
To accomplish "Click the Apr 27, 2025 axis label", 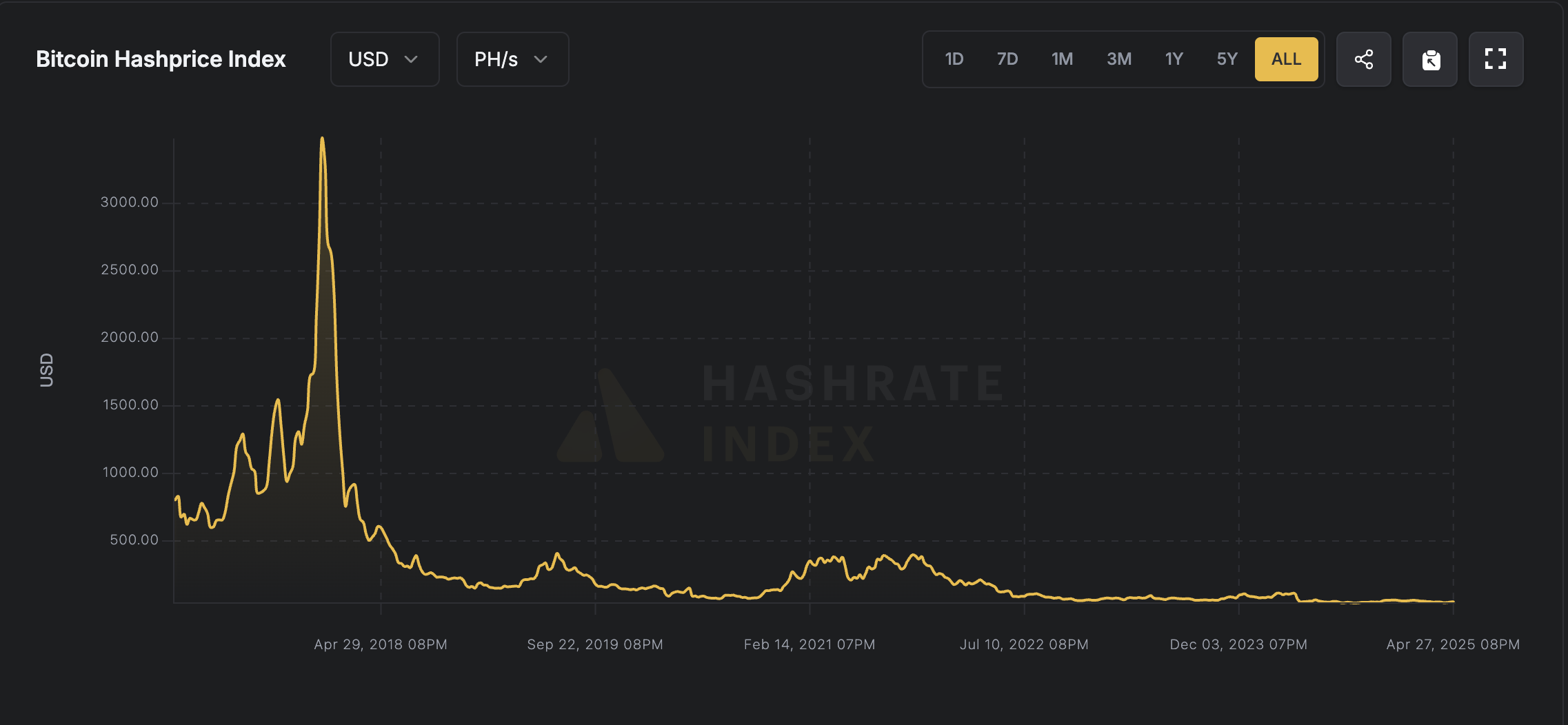I will click(1453, 644).
